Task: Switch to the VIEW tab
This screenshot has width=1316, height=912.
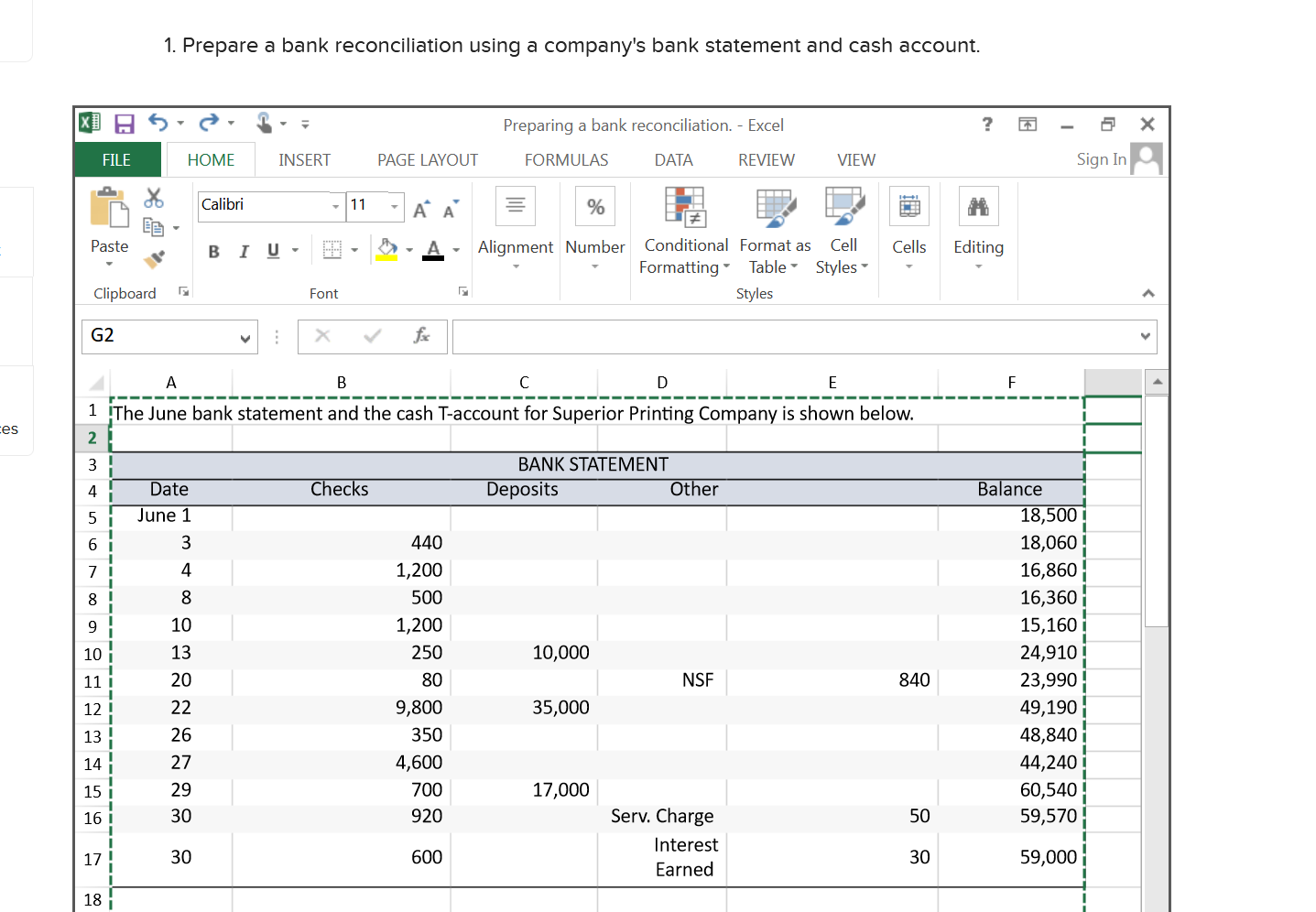Action: 856,159
